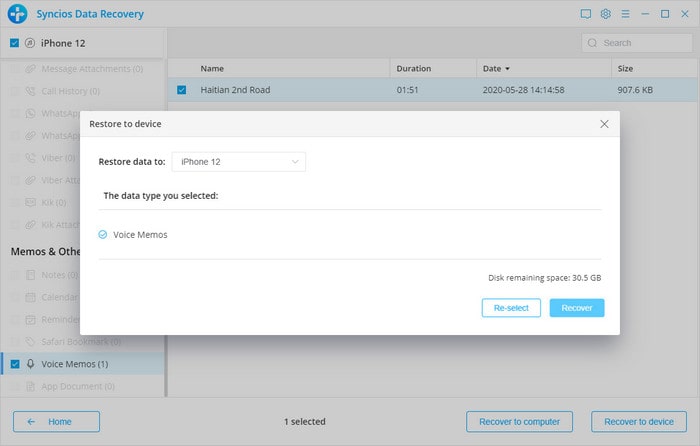Screen dimensions: 700x446
Task: Toggle the Safari Bookmark (0) checkbox
Action: 15,342
